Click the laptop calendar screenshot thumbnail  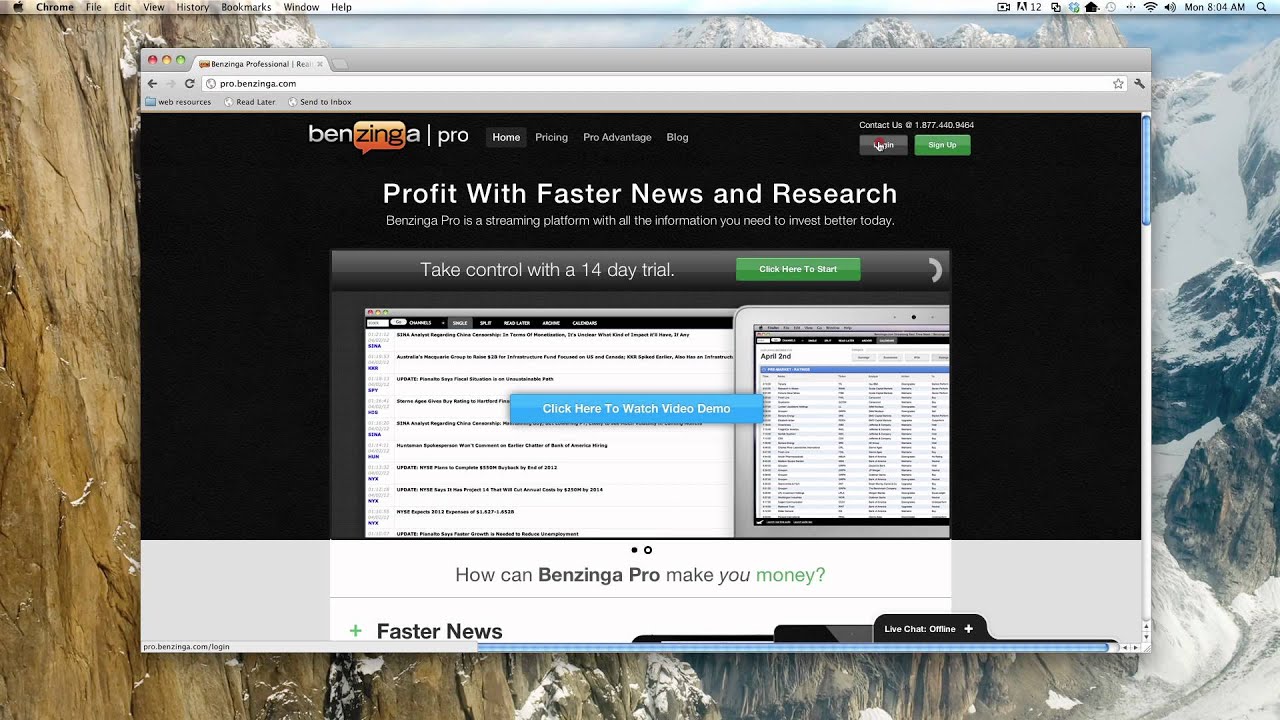842,422
